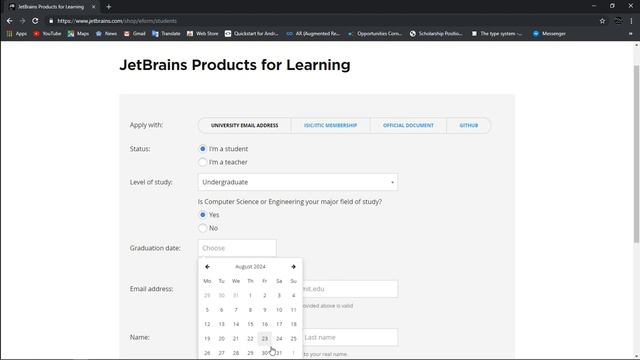Switch to the ISIC/ITIC Membership tab

point(331,125)
